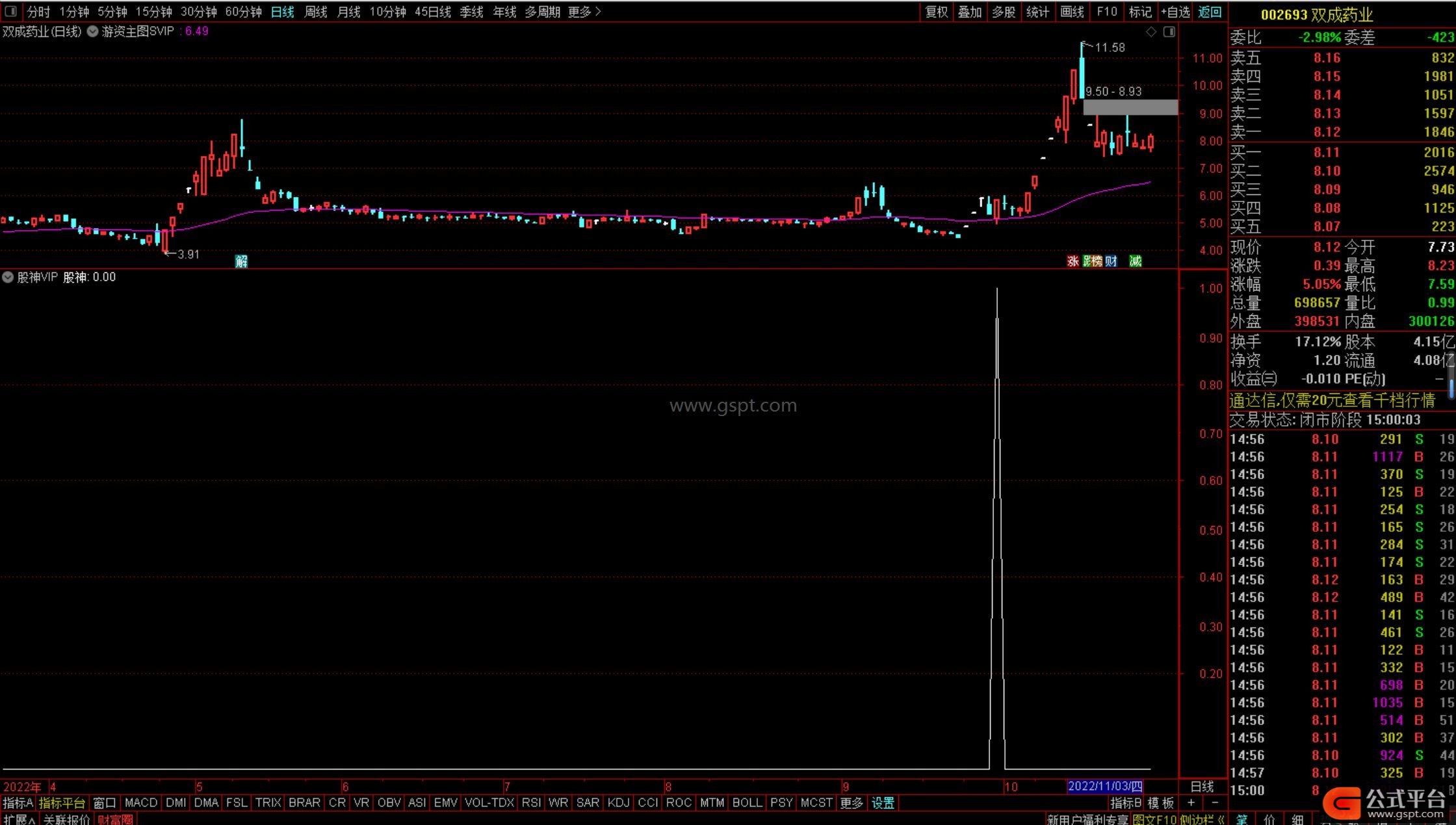Image resolution: width=1456 pixels, height=825 pixels.
Task: Open the 窗口 menu in indicator bar
Action: point(104,803)
